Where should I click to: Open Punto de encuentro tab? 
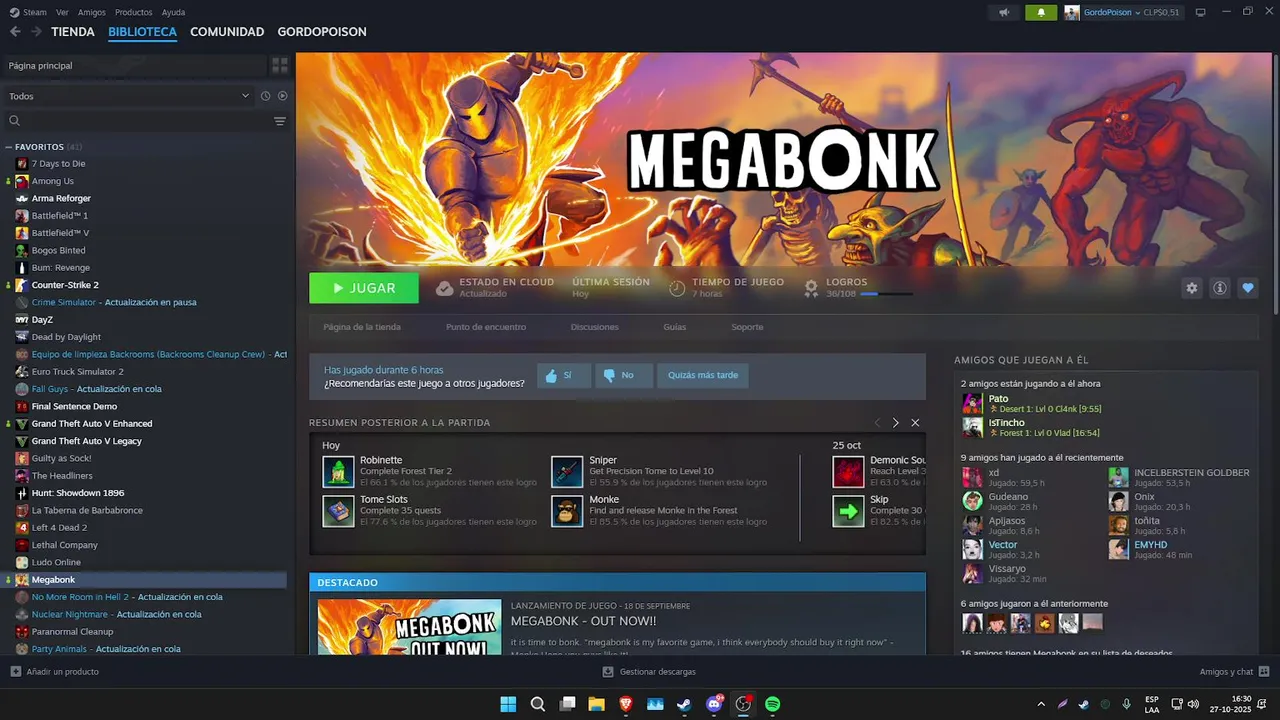point(486,327)
